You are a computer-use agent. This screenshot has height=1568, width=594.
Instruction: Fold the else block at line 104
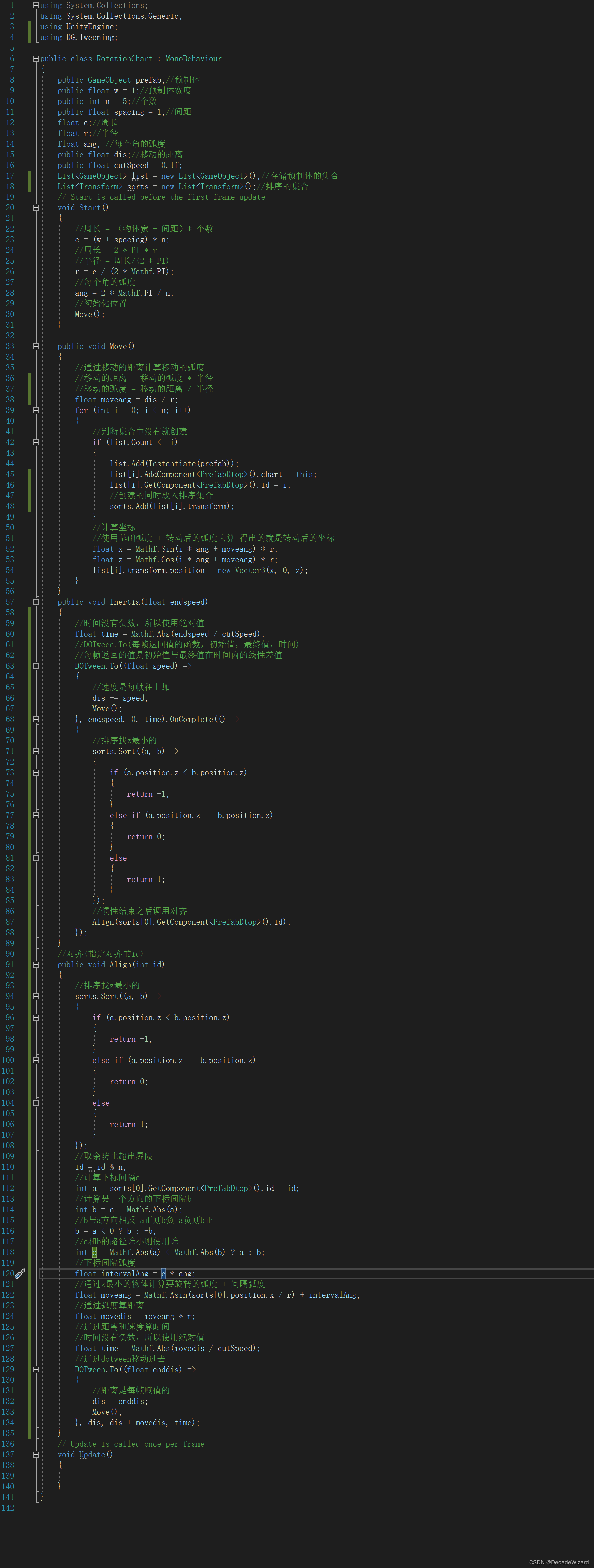pos(36,1103)
